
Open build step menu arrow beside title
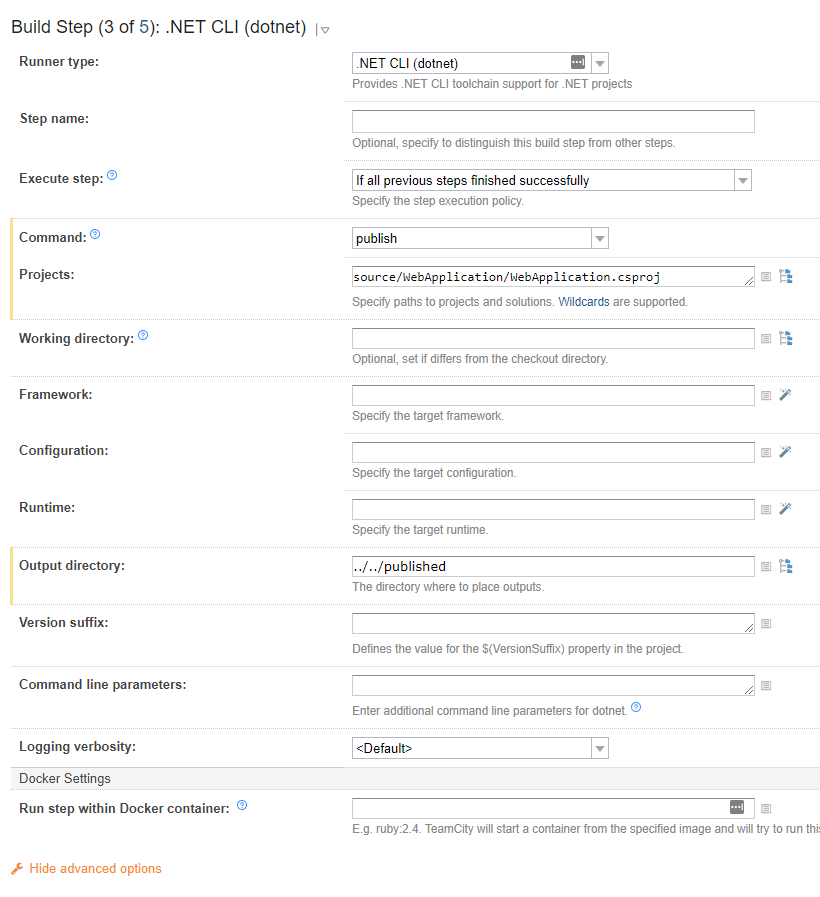(325, 30)
